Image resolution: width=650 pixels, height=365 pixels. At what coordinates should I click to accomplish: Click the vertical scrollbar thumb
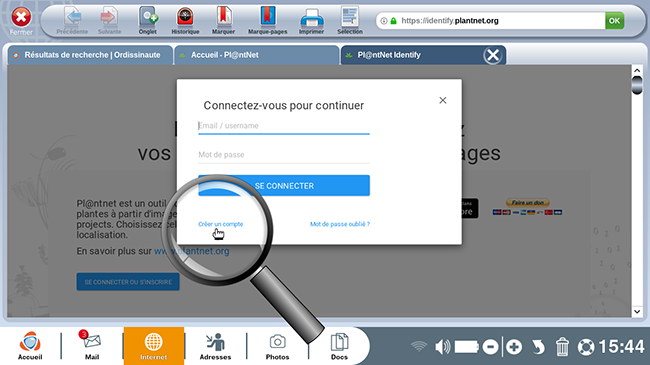point(637,85)
